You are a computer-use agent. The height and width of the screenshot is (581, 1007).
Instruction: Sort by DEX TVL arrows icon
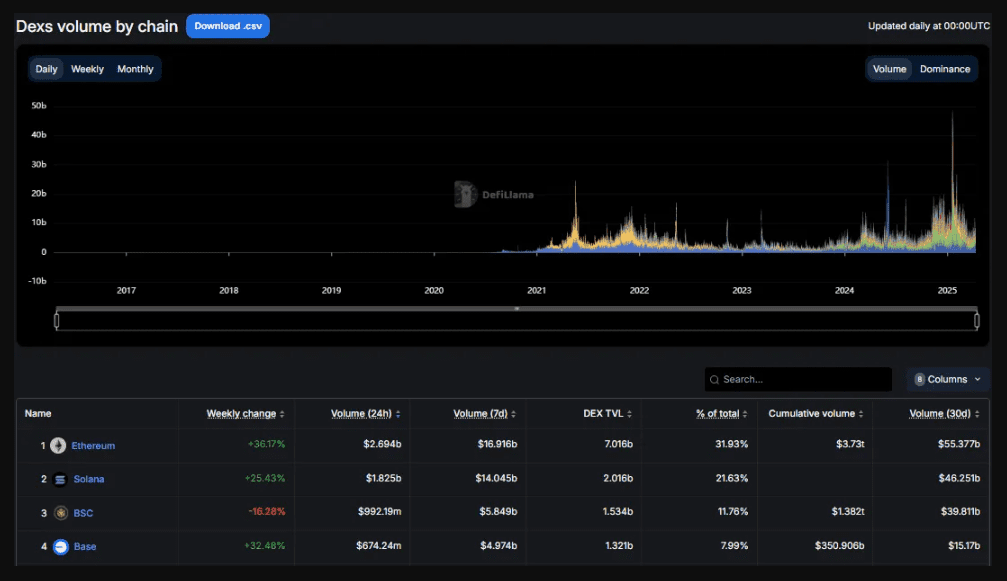[x=629, y=415]
